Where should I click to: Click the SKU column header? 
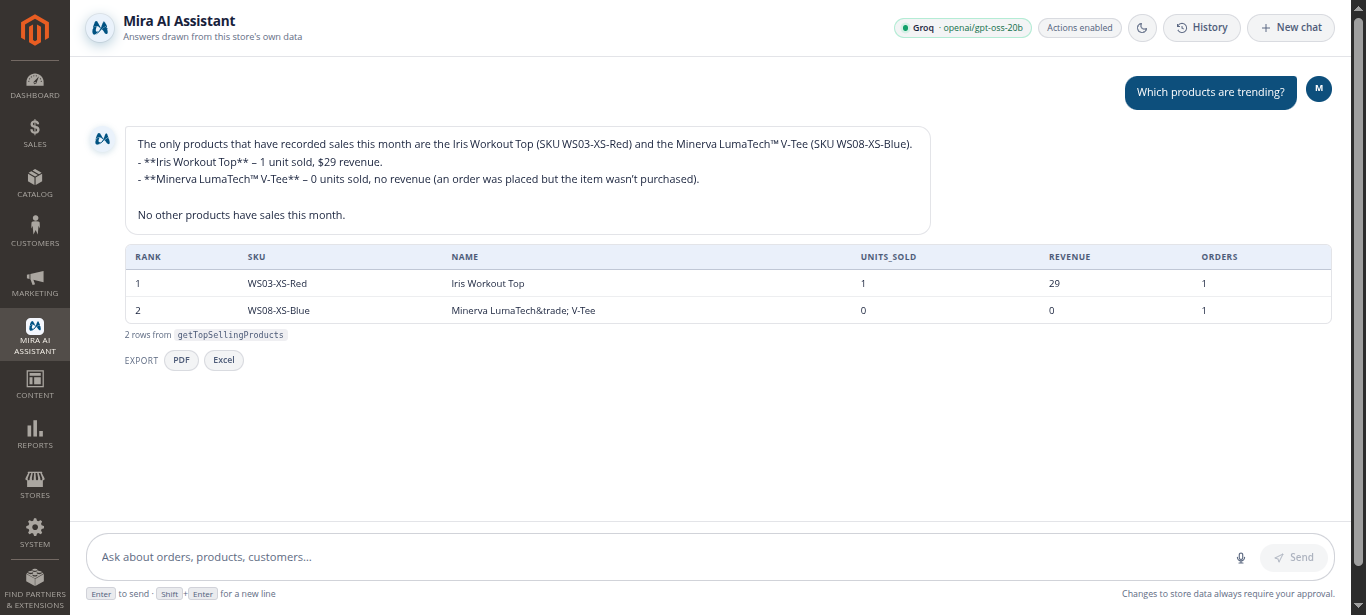tap(257, 257)
